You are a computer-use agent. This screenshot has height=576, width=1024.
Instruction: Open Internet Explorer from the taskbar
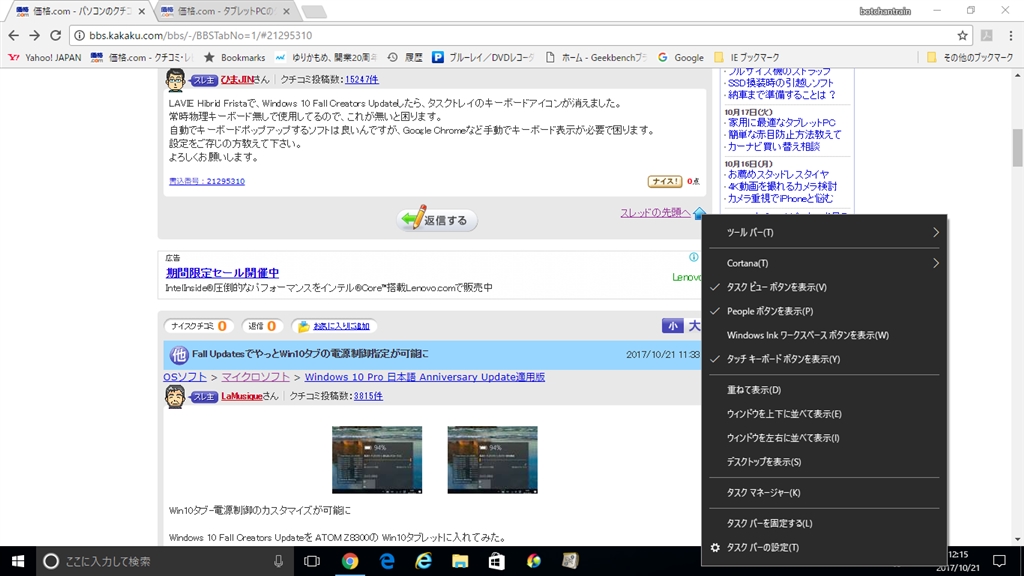[424, 561]
